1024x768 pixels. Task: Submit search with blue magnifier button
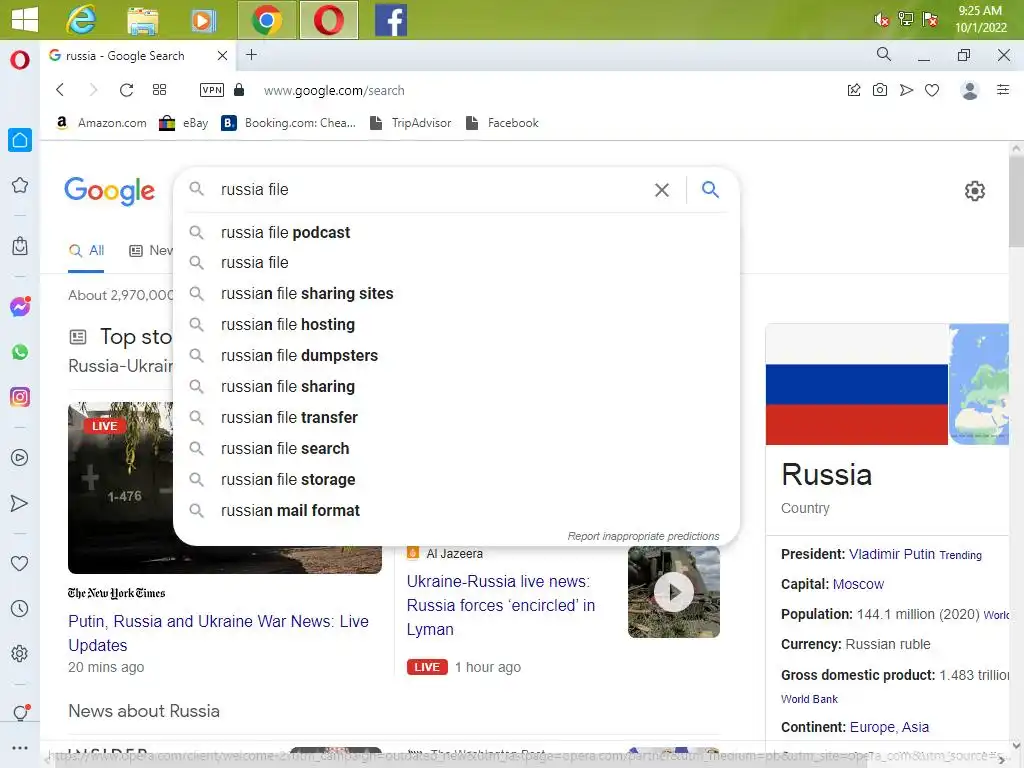click(710, 189)
